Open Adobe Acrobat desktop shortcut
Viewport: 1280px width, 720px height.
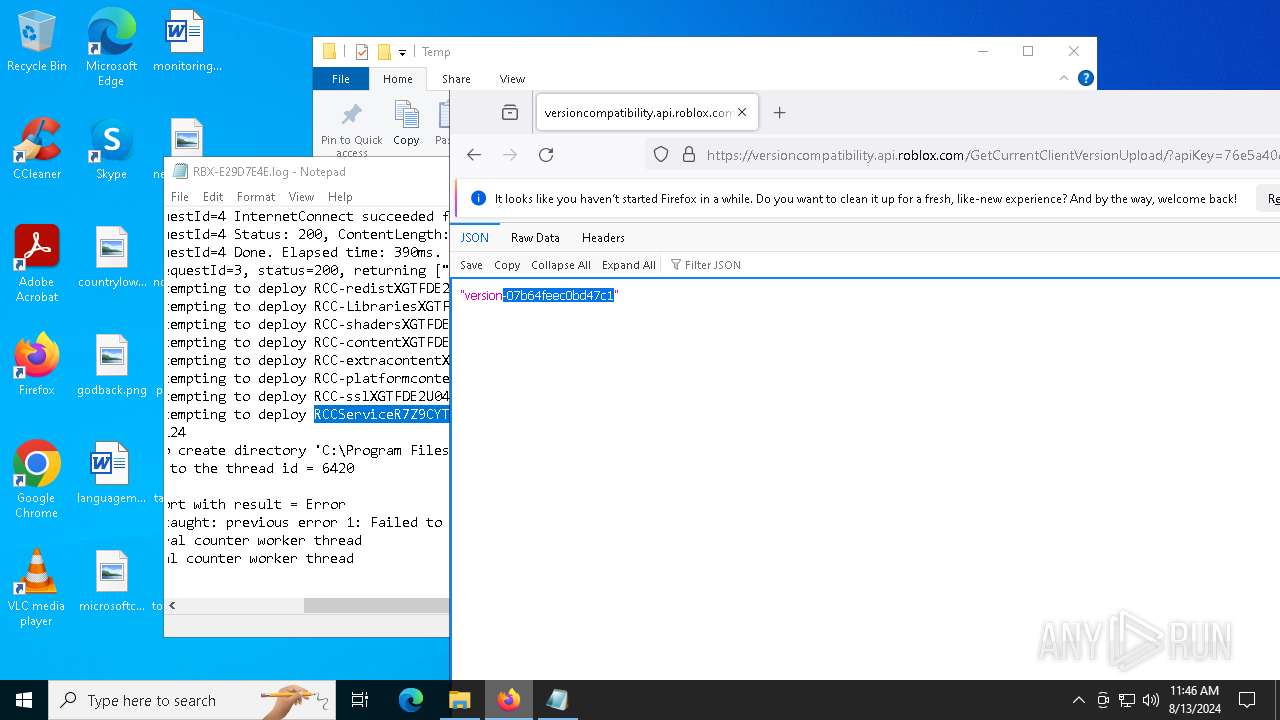tap(37, 264)
